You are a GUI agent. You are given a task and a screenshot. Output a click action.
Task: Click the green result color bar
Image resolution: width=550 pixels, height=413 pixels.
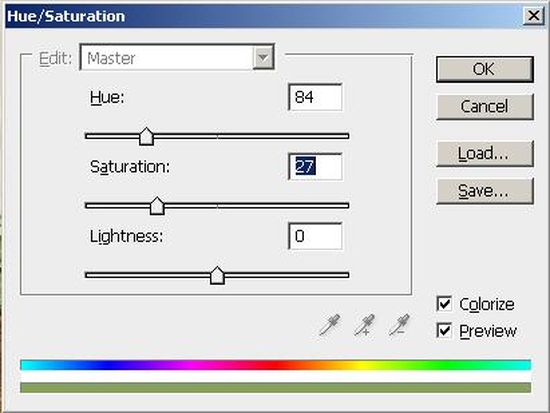click(276, 388)
